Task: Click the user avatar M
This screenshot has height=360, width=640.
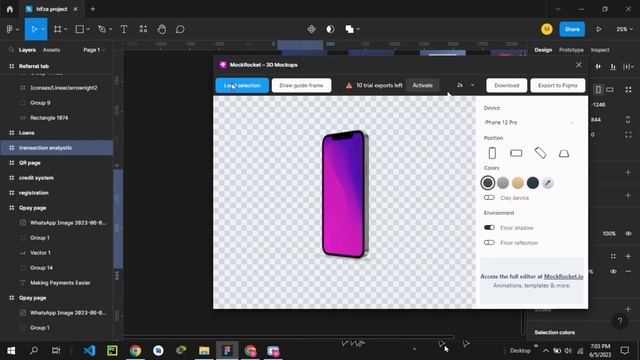Action: [547, 29]
